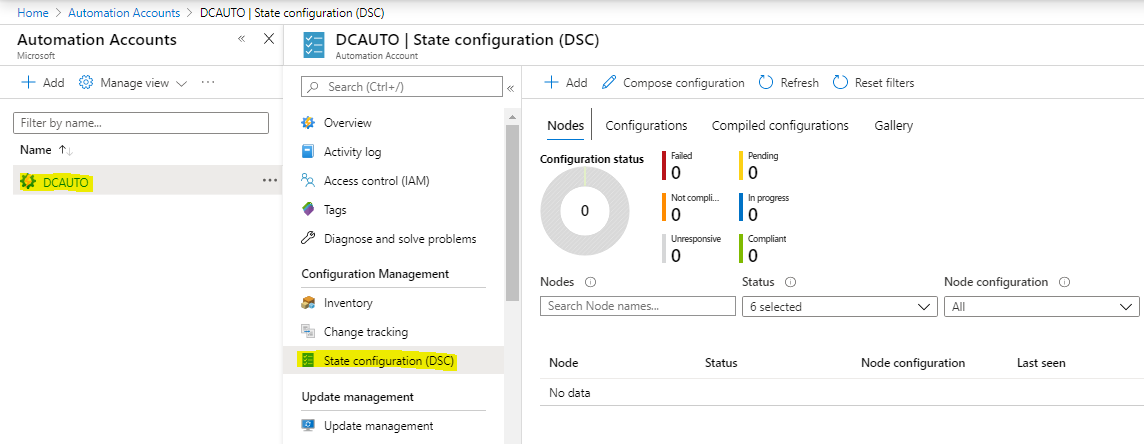
Task: Click the Update management monitor icon
Action: 308,426
